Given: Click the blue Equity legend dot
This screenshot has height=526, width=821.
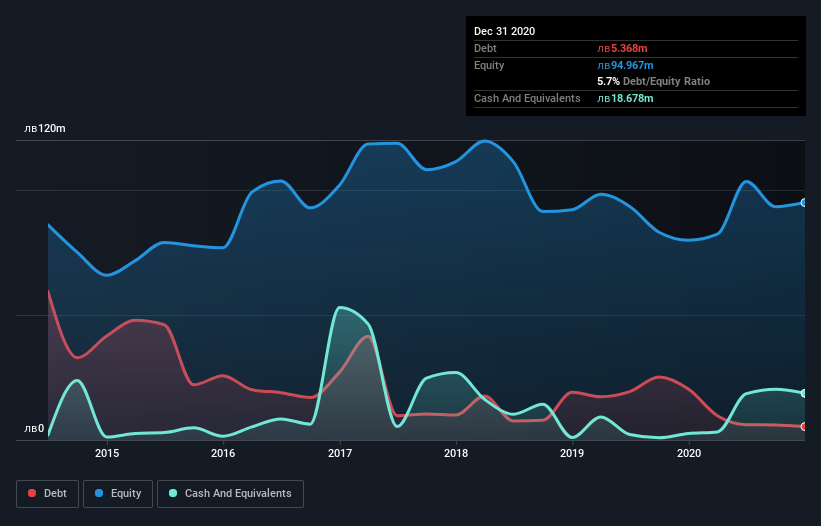Looking at the screenshot, I should coord(99,494).
